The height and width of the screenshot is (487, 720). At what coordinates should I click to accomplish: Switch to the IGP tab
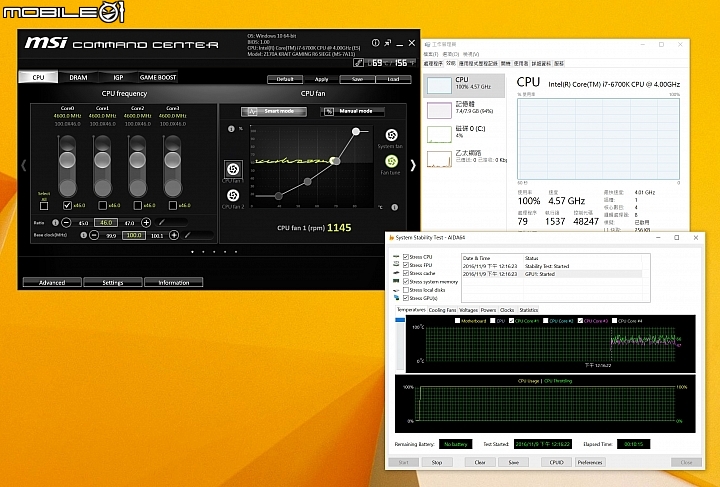click(118, 77)
